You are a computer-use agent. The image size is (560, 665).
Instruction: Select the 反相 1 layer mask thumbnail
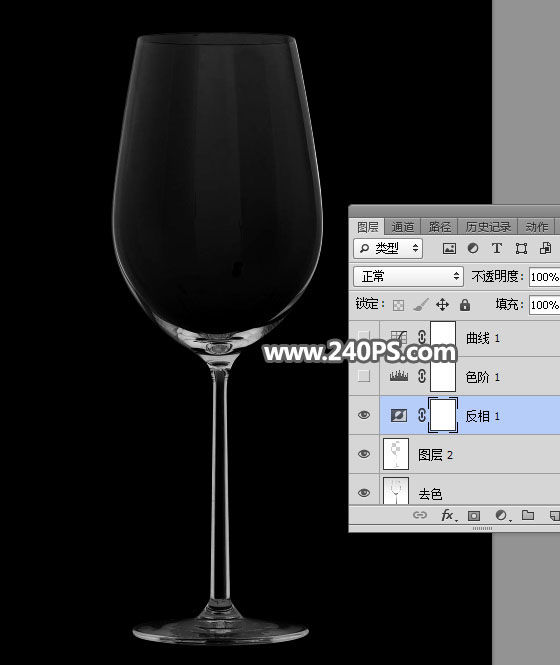coord(443,415)
